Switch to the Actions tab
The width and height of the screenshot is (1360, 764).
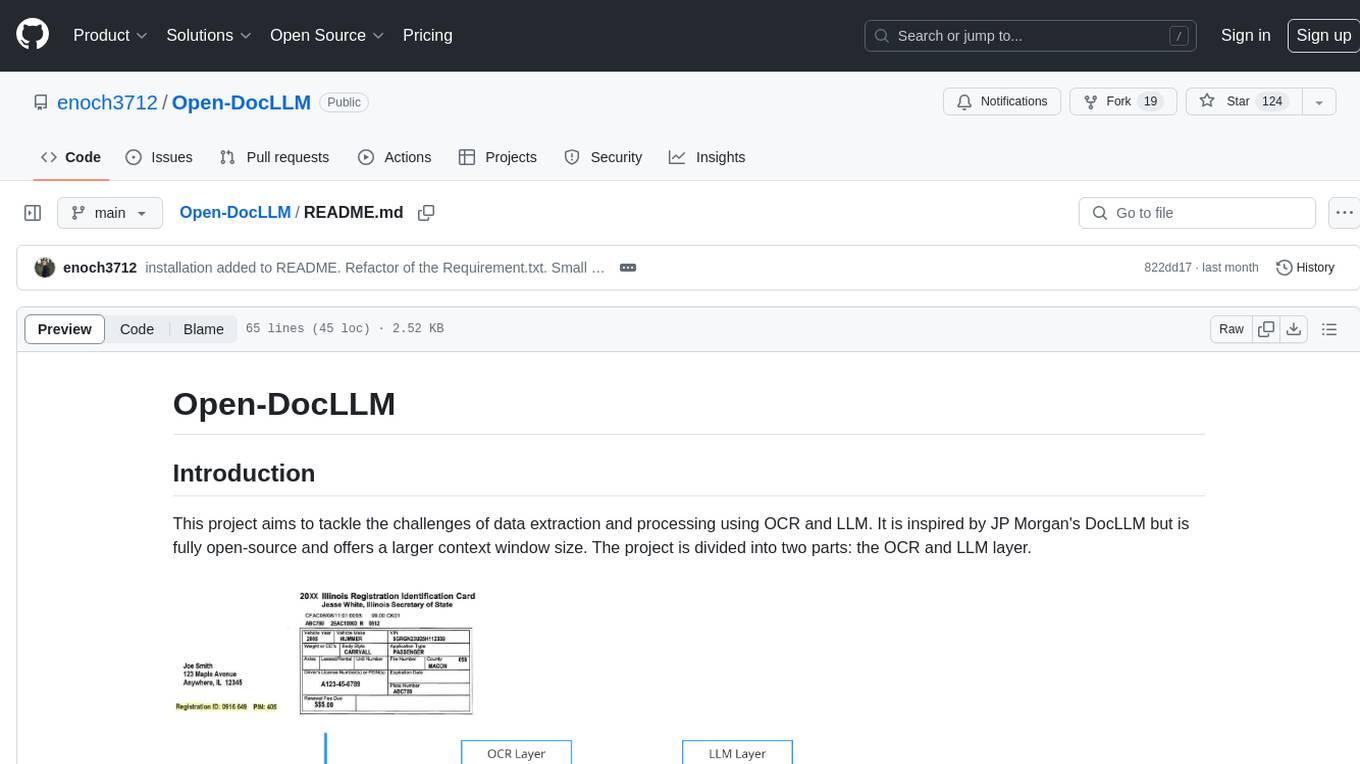[x=395, y=157]
